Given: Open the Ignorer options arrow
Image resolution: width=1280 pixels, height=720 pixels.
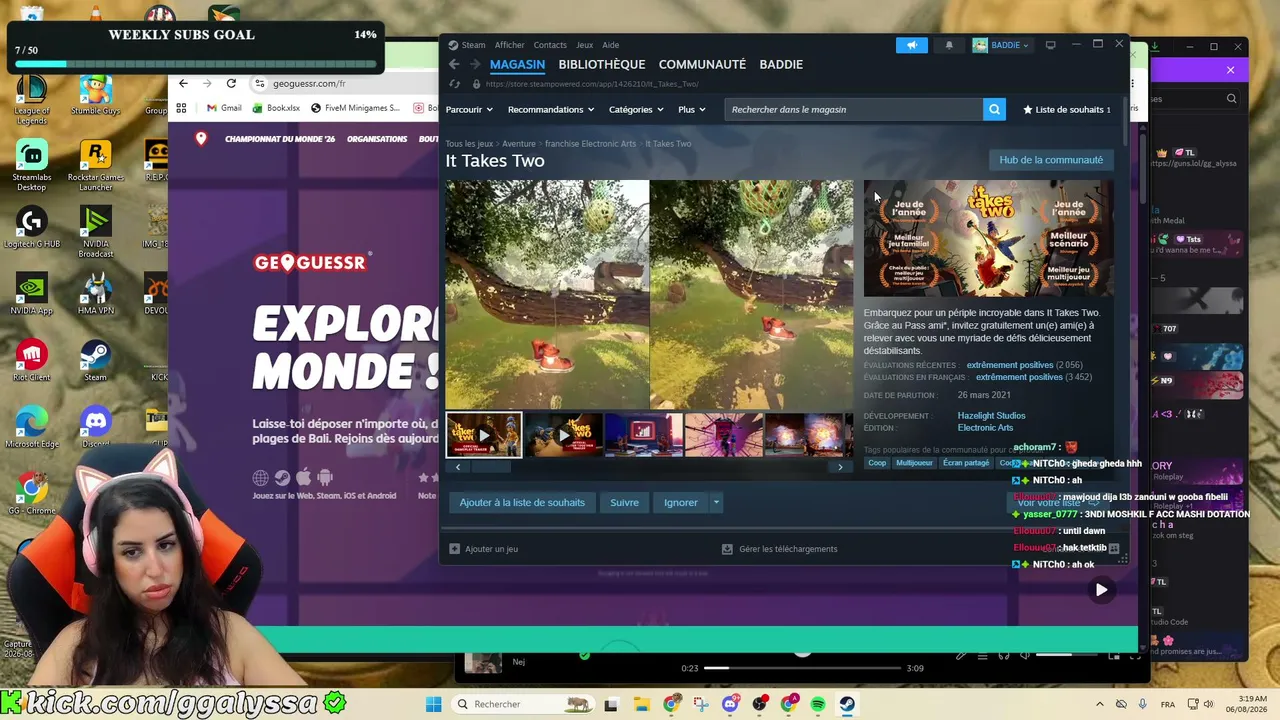Looking at the screenshot, I should tap(716, 502).
